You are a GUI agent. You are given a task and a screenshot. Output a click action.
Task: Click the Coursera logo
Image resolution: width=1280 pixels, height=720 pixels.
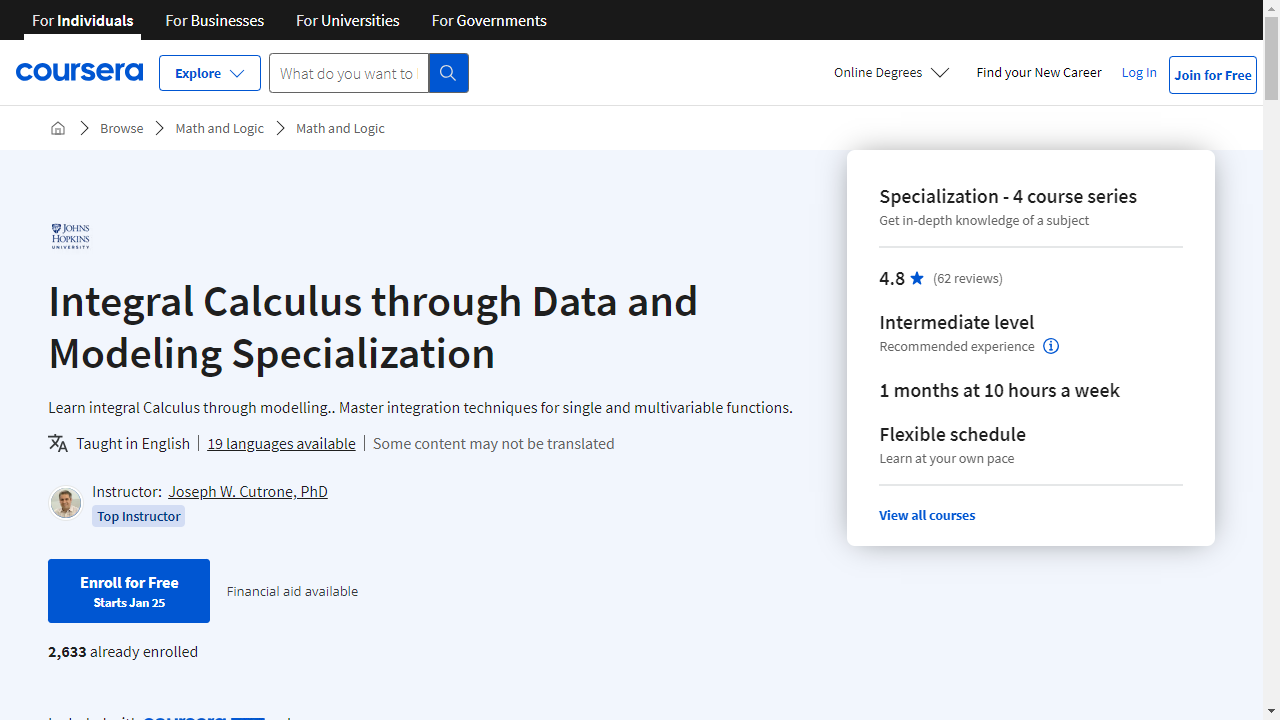point(79,72)
